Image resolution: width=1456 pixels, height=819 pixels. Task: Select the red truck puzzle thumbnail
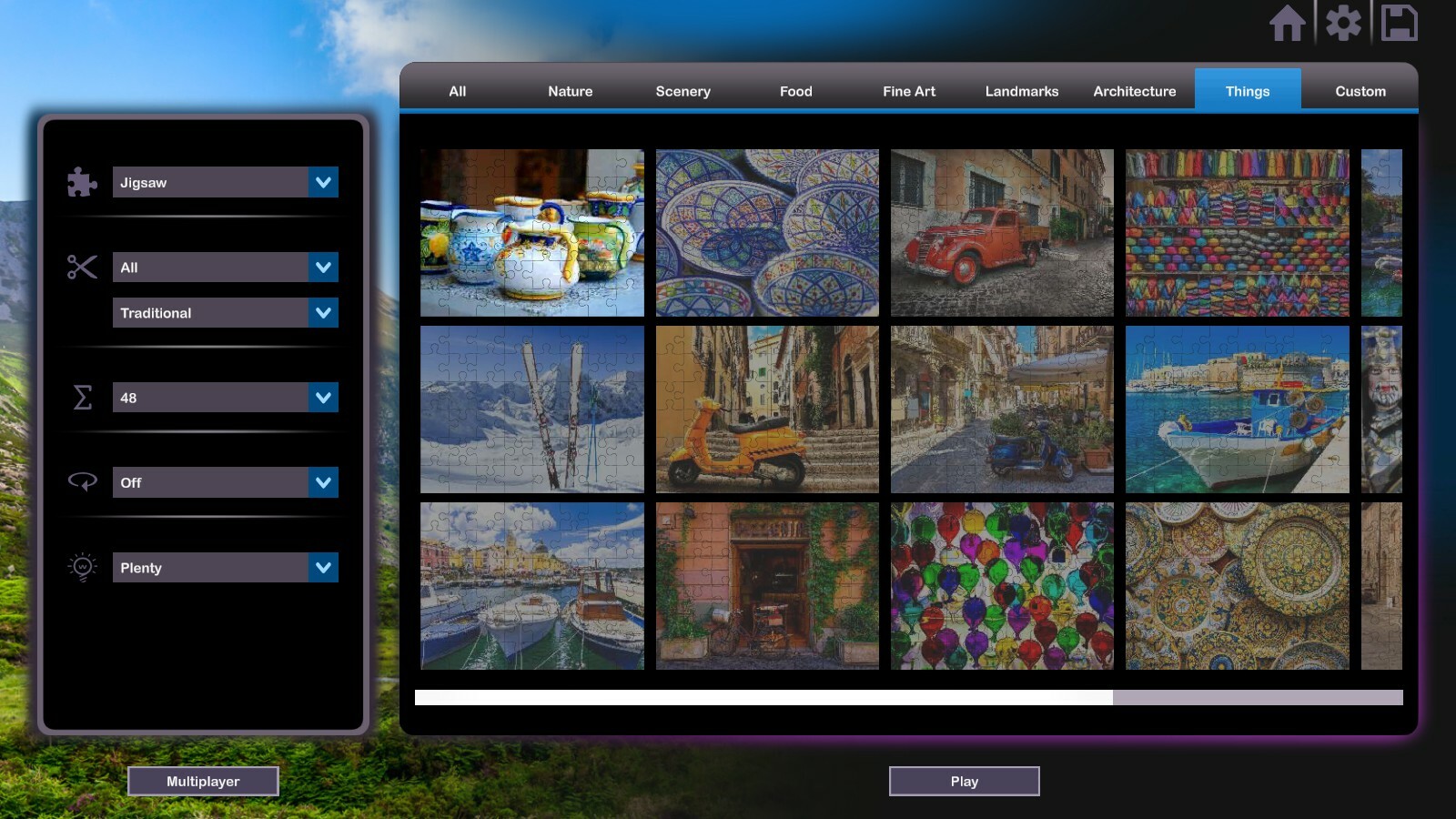pos(1001,232)
